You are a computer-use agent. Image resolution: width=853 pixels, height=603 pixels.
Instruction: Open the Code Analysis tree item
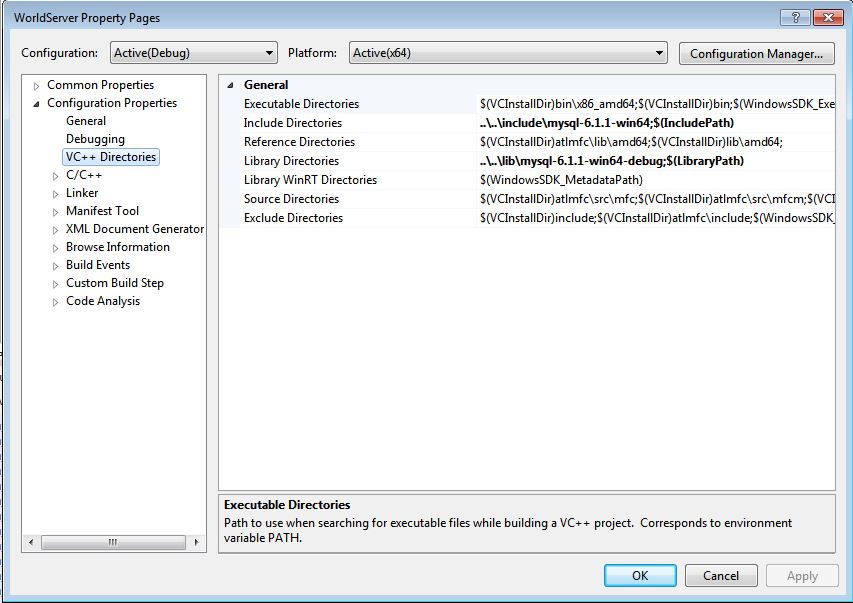102,301
